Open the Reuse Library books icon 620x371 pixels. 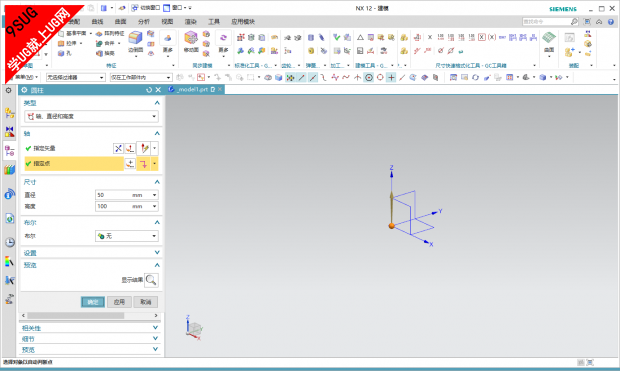pyautogui.click(x=9, y=170)
